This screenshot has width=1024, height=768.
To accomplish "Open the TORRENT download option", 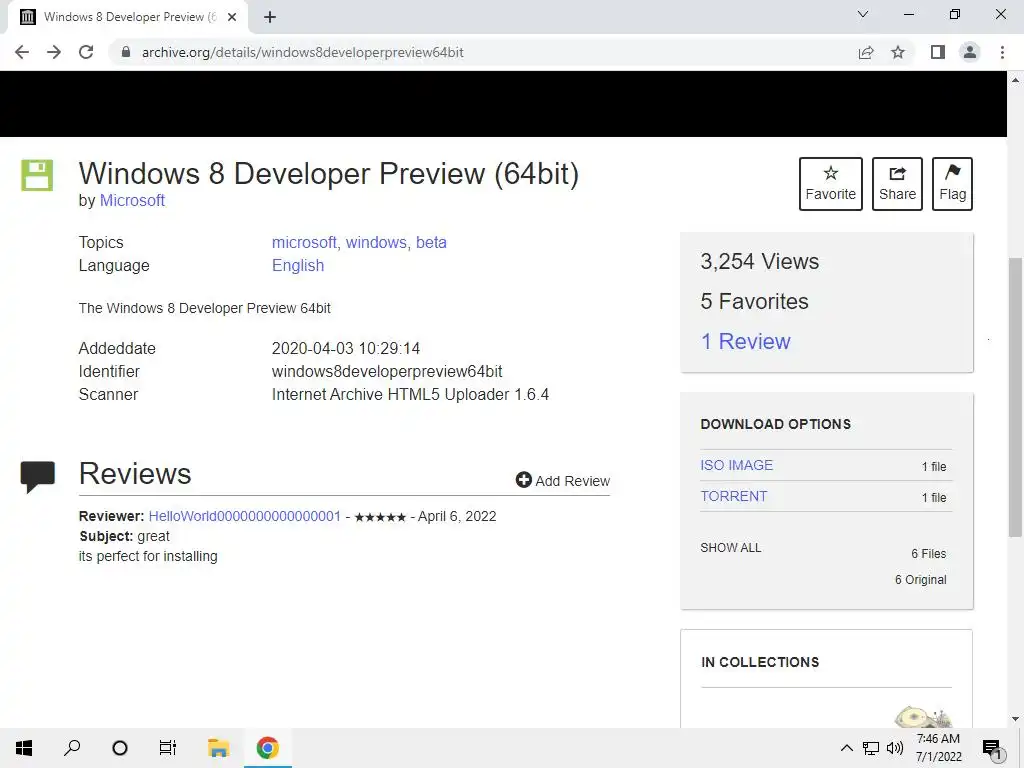I will coord(733,496).
